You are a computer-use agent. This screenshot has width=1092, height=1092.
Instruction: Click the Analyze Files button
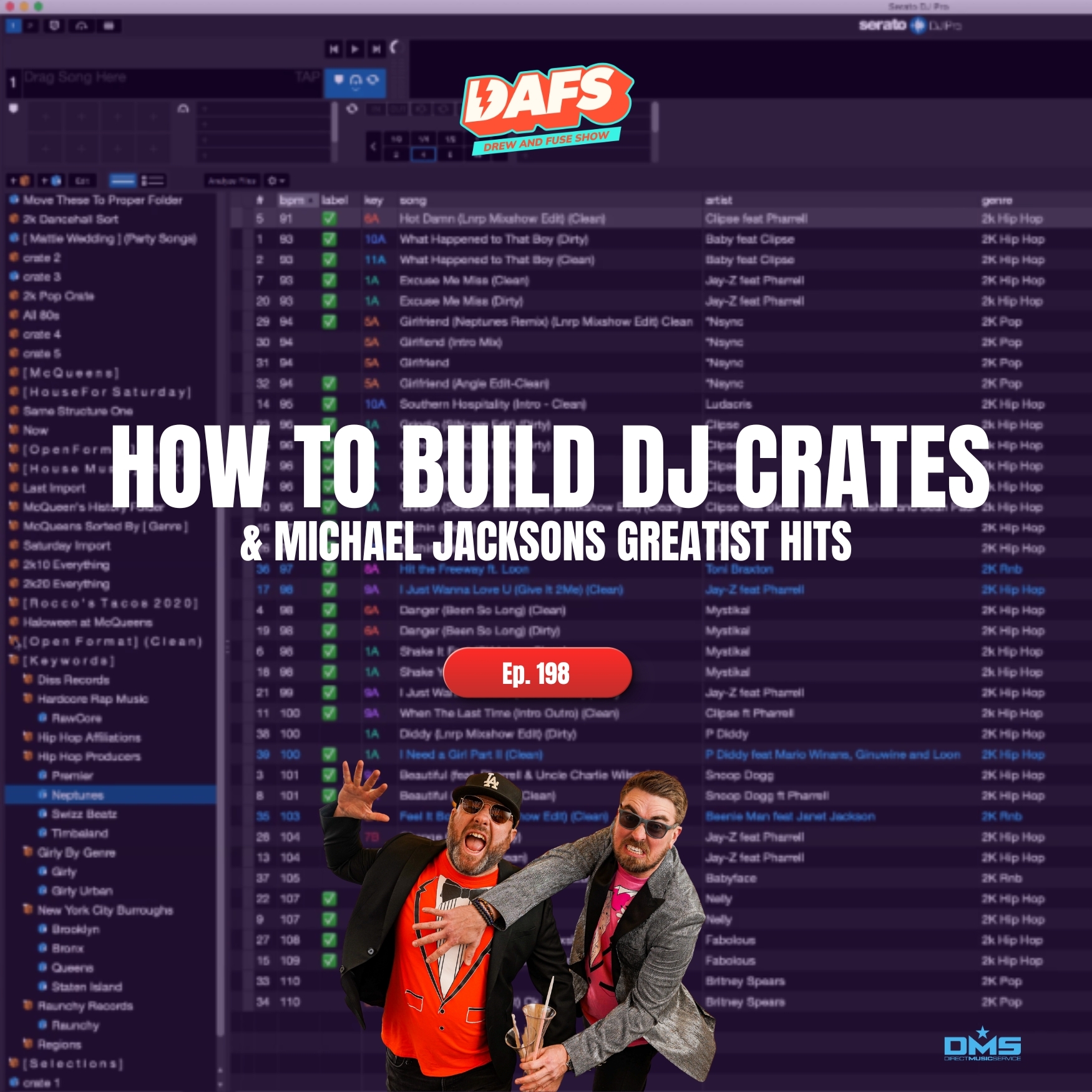coord(232,181)
